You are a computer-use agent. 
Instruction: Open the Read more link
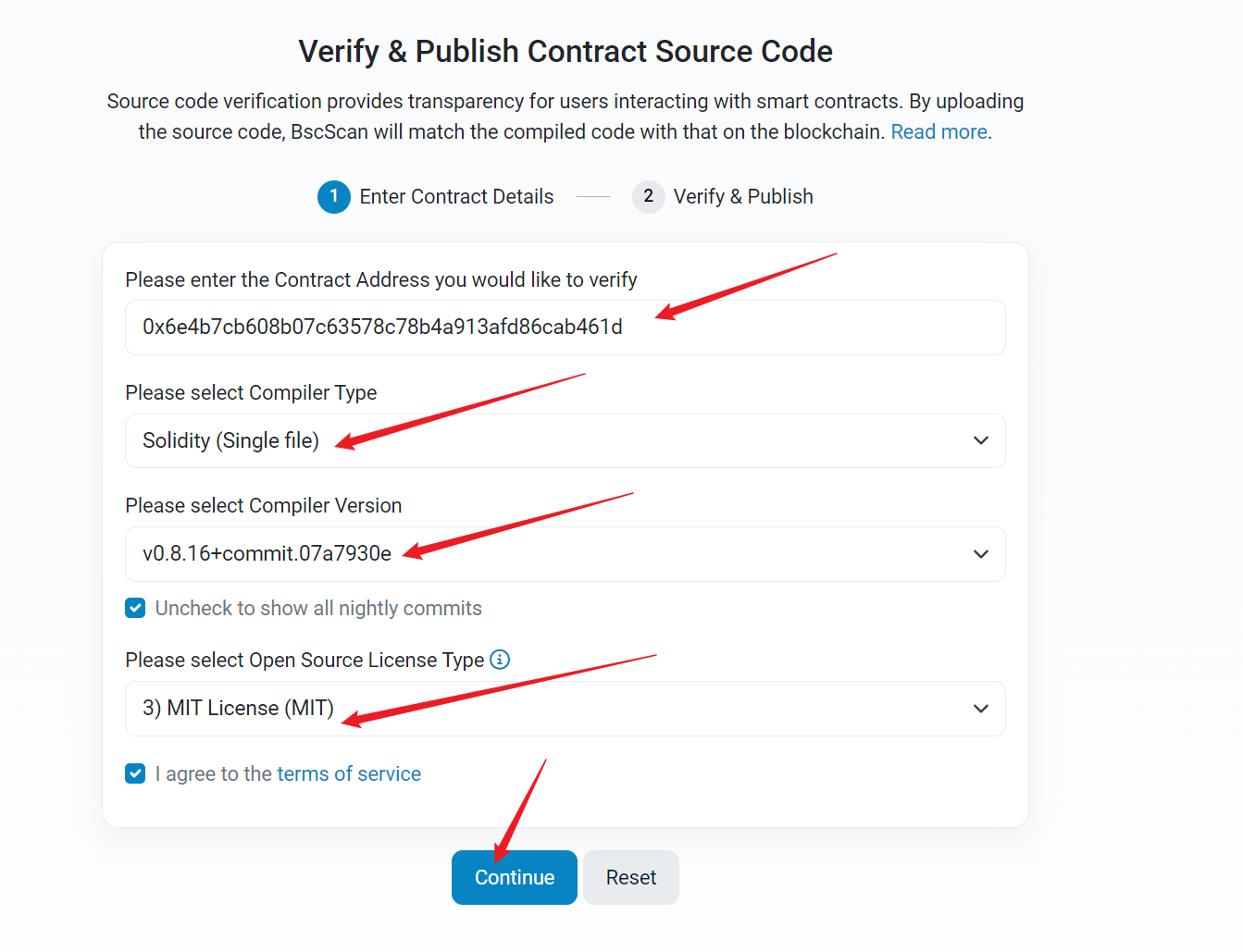[938, 131]
